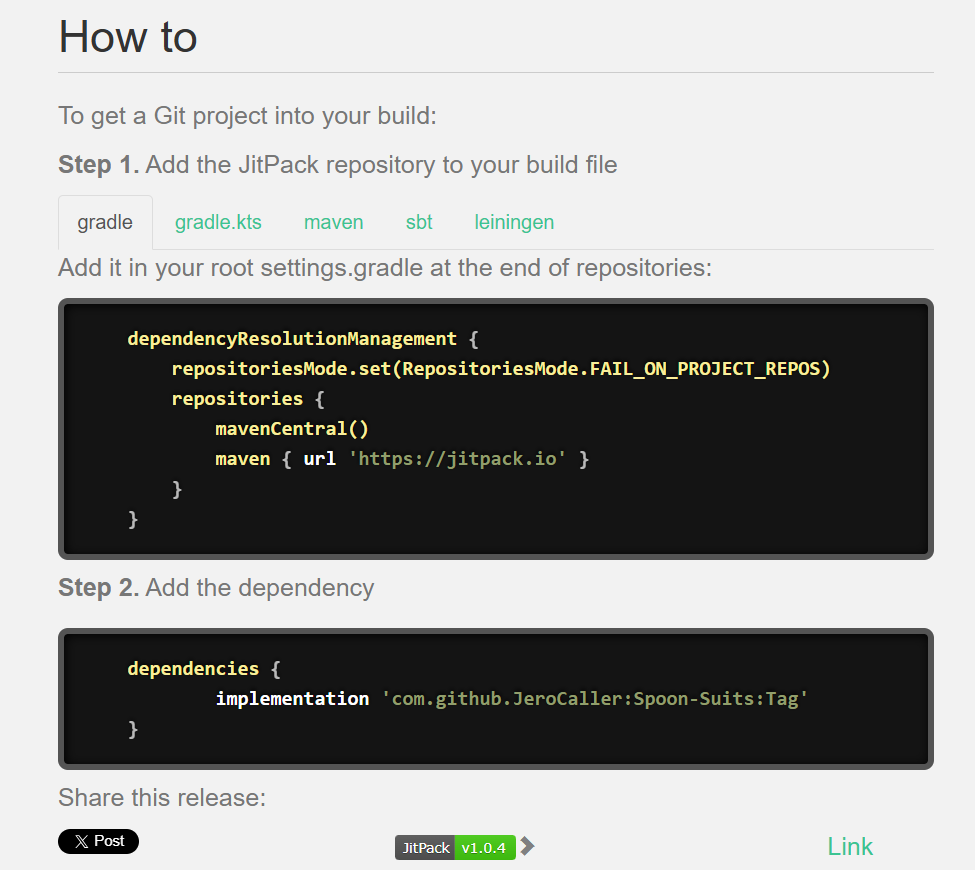Click the implementation dependency string 'com.github.JeroCaller:Spoon-Suits:Tag'
The width and height of the screenshot is (975, 870).
pos(594,699)
